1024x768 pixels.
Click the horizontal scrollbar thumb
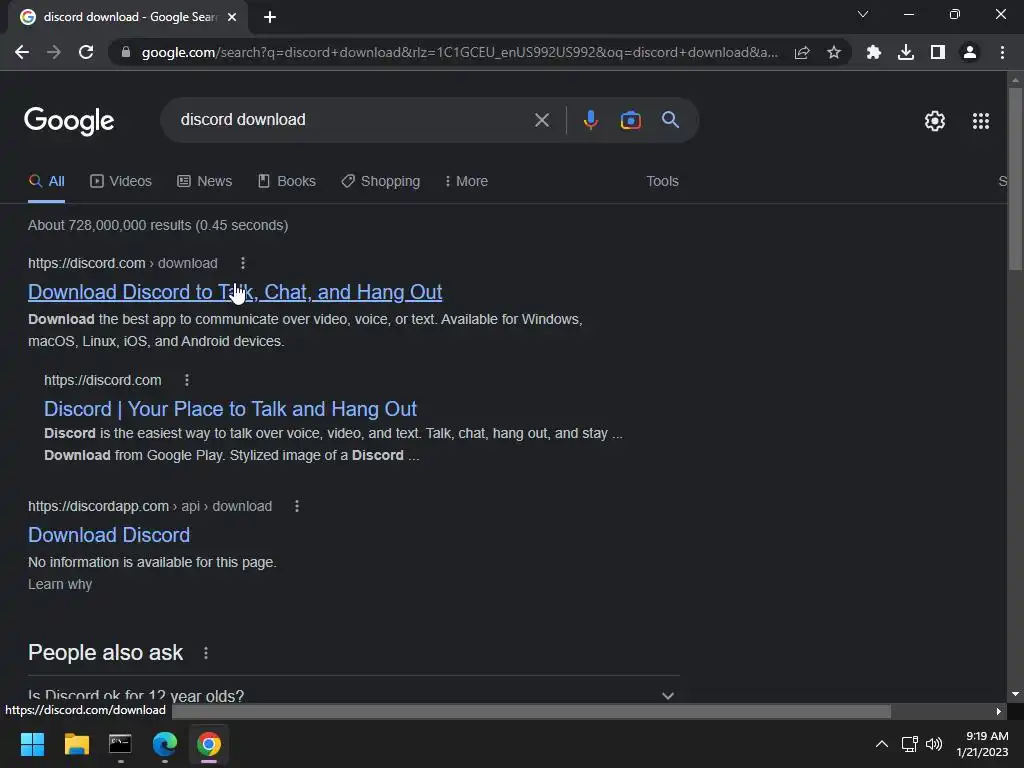pyautogui.click(x=531, y=711)
